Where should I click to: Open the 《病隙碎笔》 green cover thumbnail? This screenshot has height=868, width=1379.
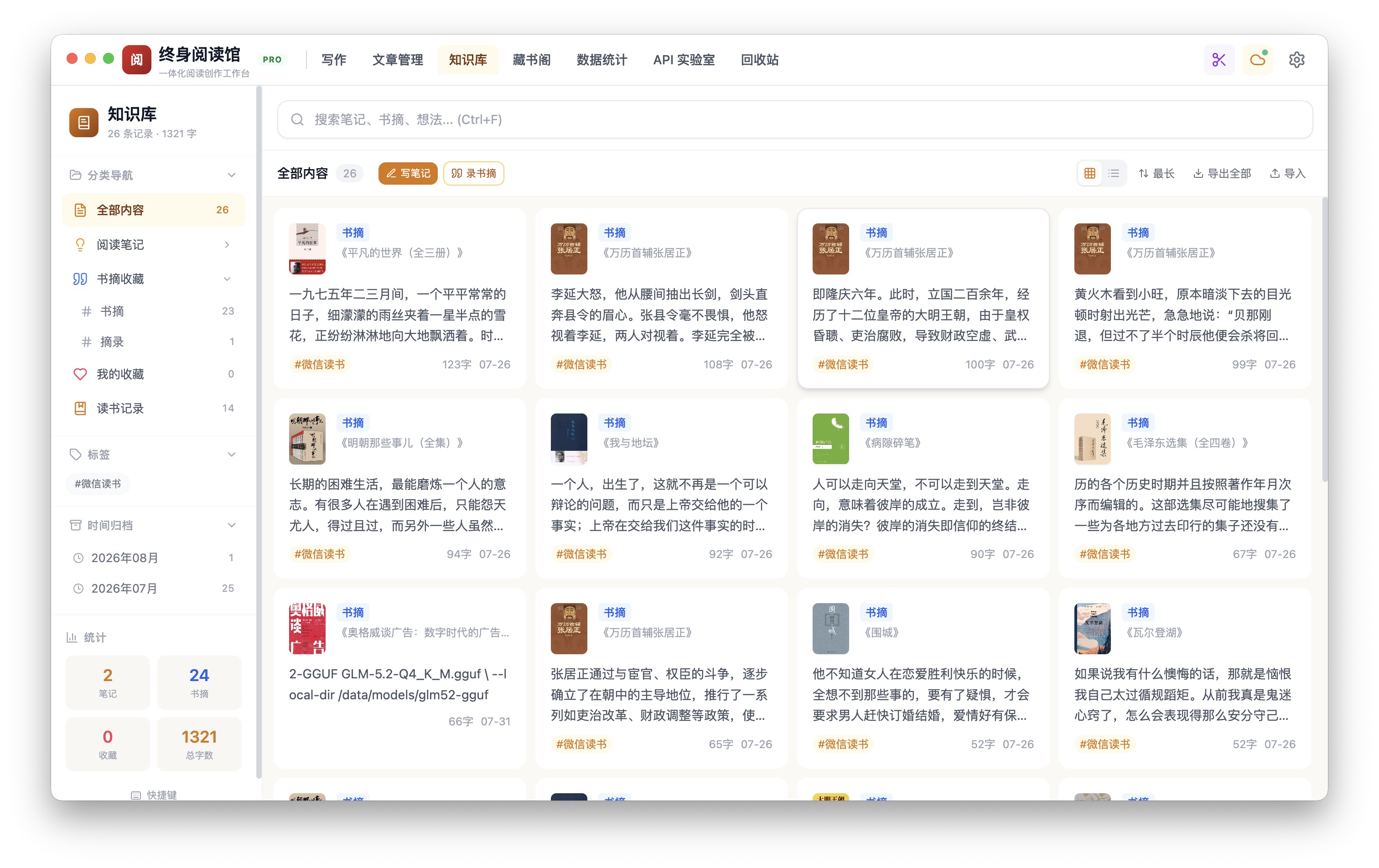(830, 439)
